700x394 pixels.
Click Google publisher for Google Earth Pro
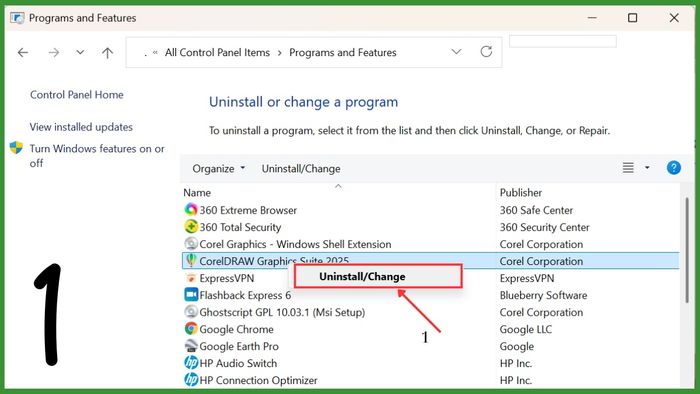[517, 346]
